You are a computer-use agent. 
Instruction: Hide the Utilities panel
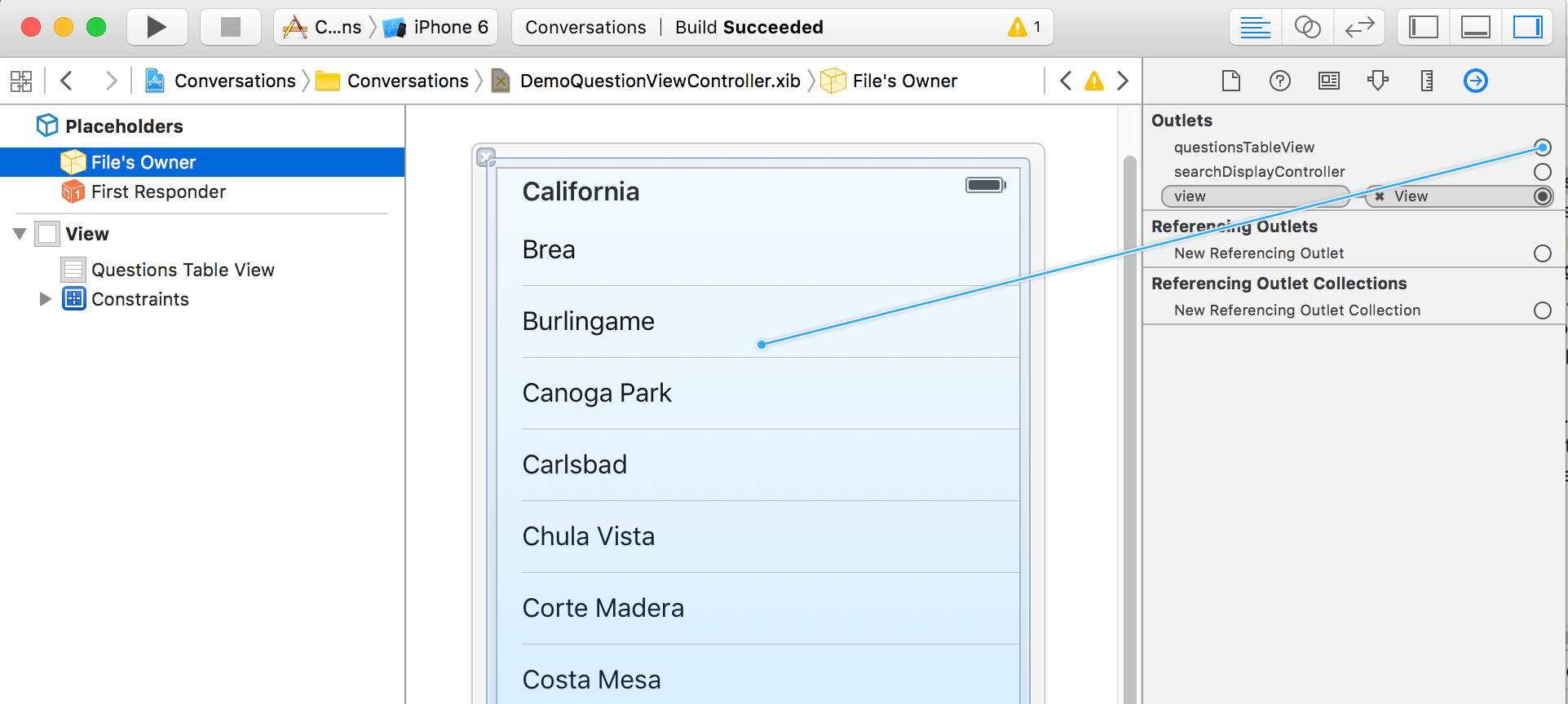point(1527,27)
